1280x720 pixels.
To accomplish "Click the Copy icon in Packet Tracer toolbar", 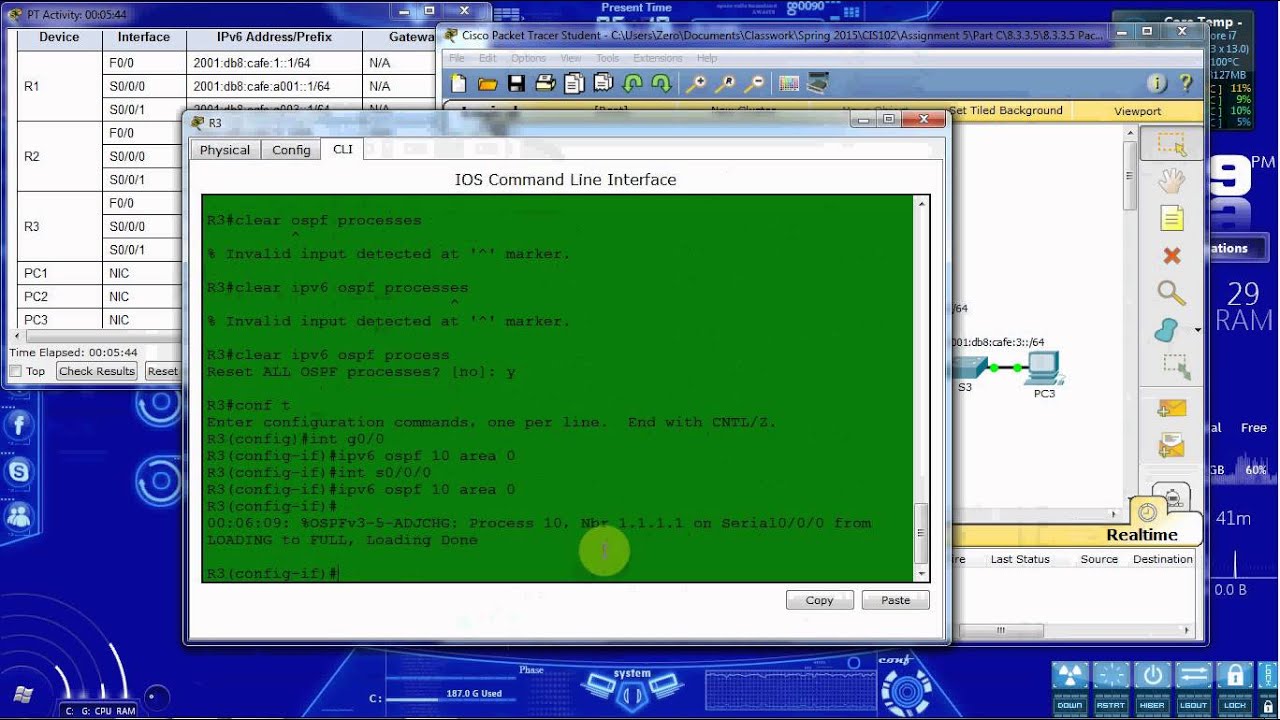I will pyautogui.click(x=574, y=84).
